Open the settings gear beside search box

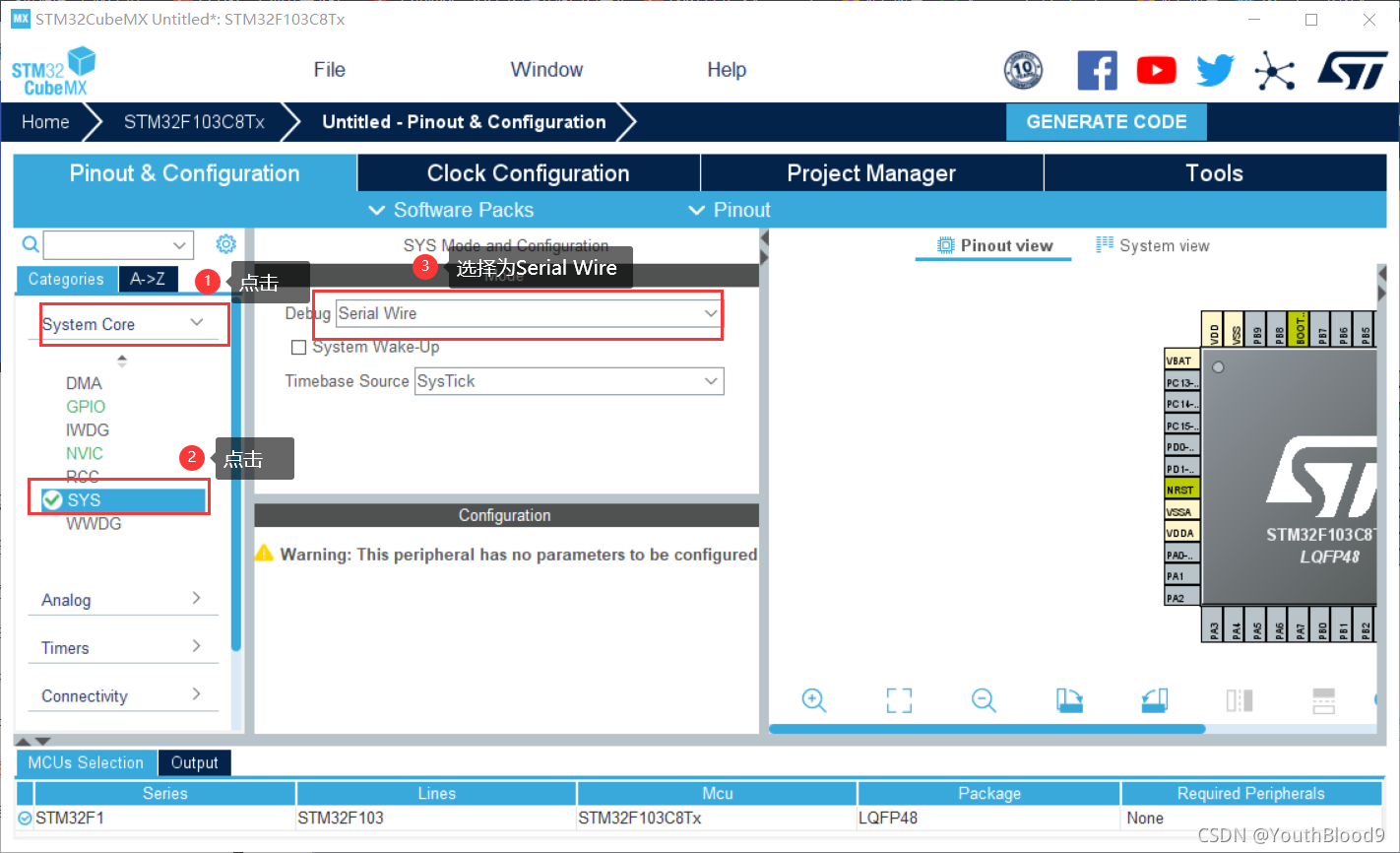pos(225,244)
